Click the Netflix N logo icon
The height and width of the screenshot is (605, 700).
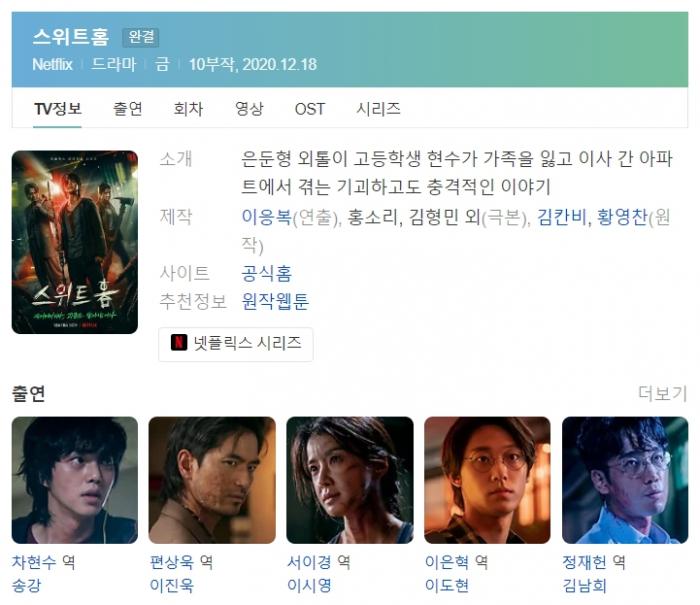pyautogui.click(x=179, y=342)
